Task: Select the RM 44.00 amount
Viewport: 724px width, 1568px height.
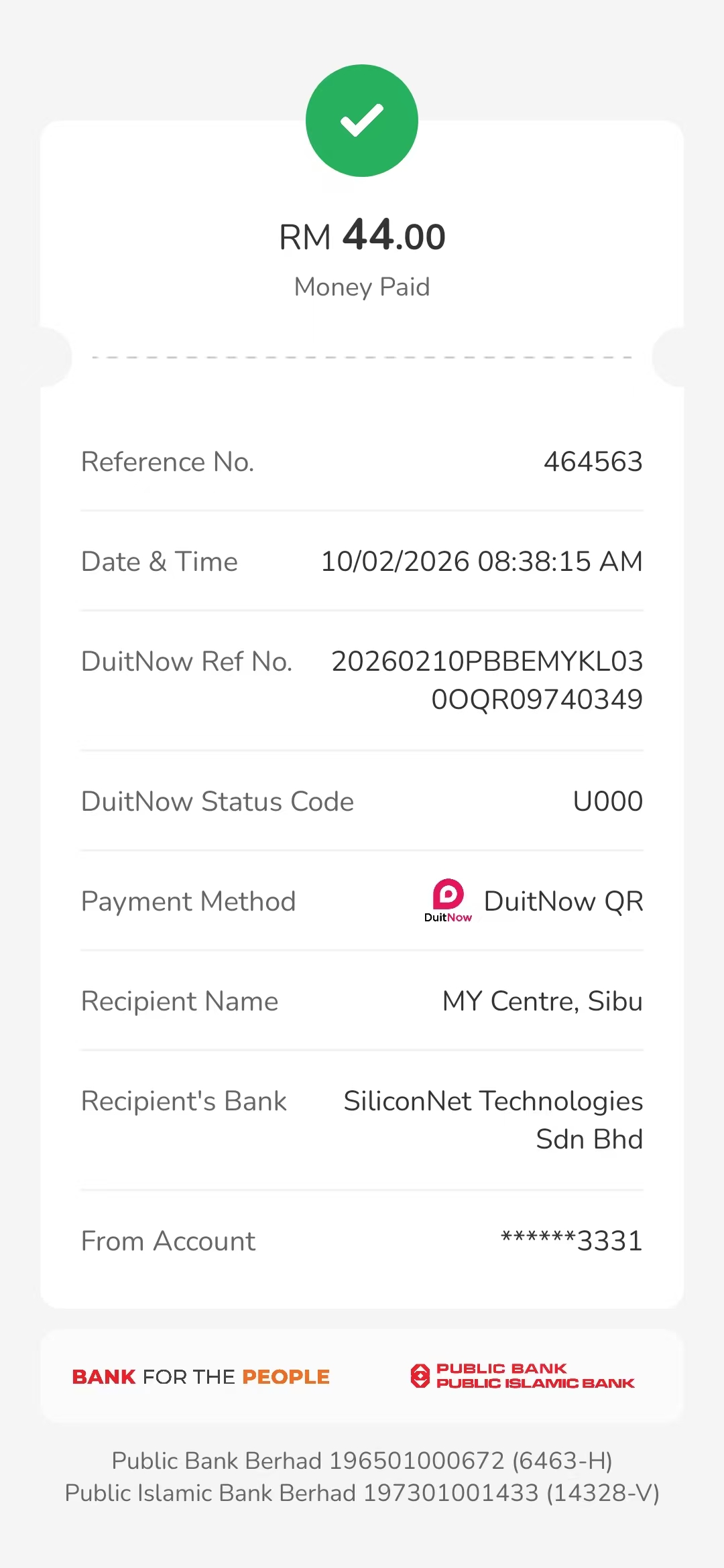Action: [362, 236]
